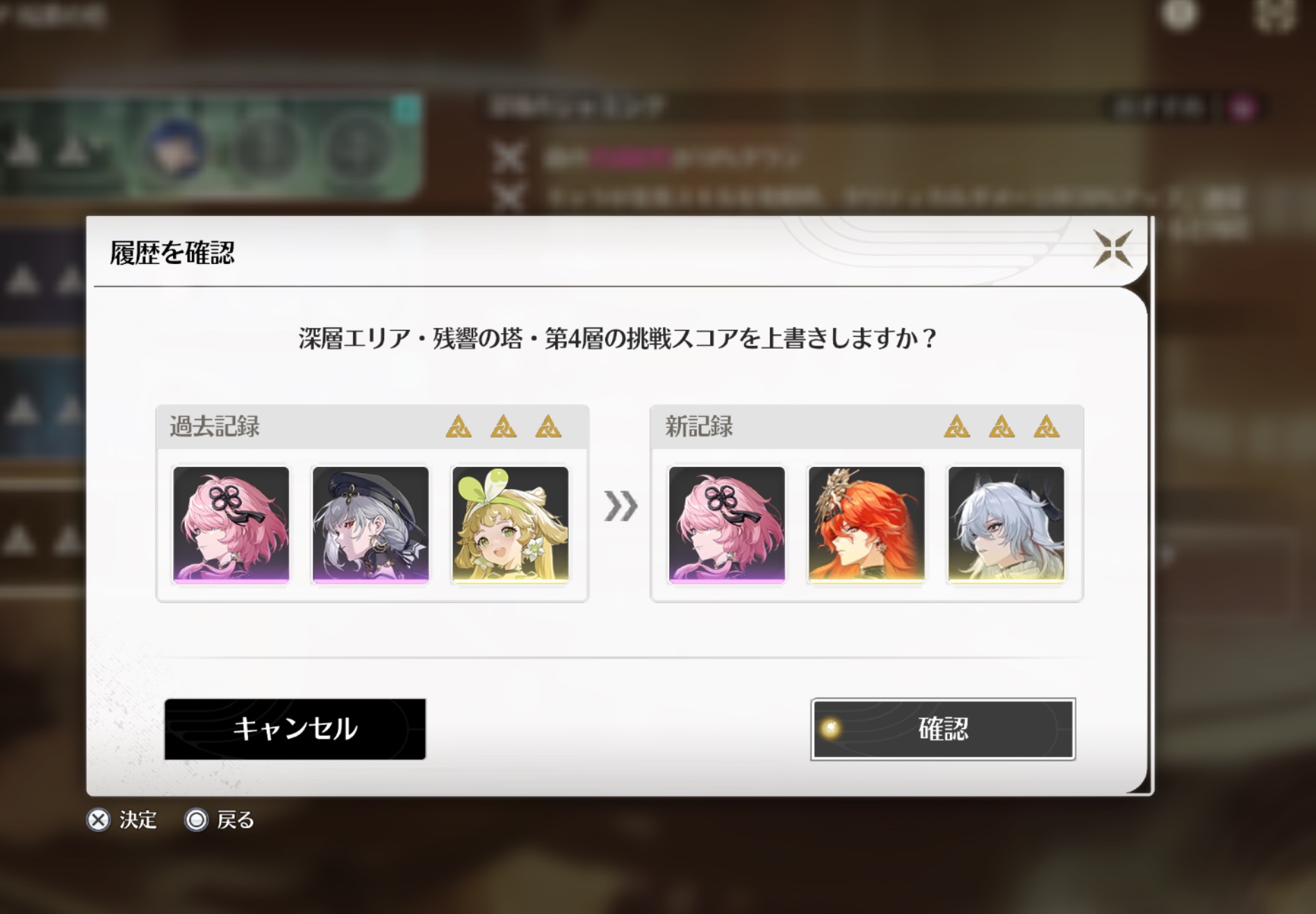Select silver-haired horned character portrait

point(1006,524)
